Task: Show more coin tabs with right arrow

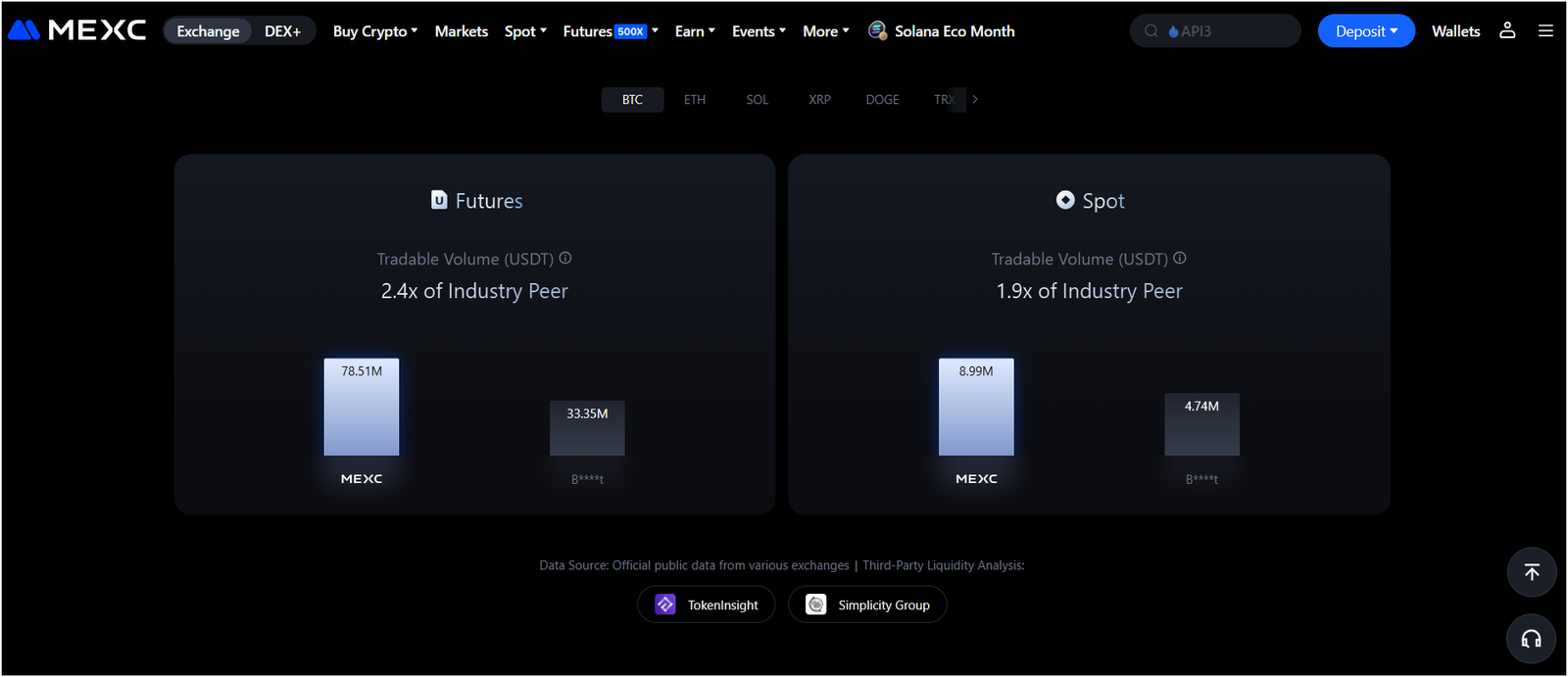Action: click(x=975, y=99)
